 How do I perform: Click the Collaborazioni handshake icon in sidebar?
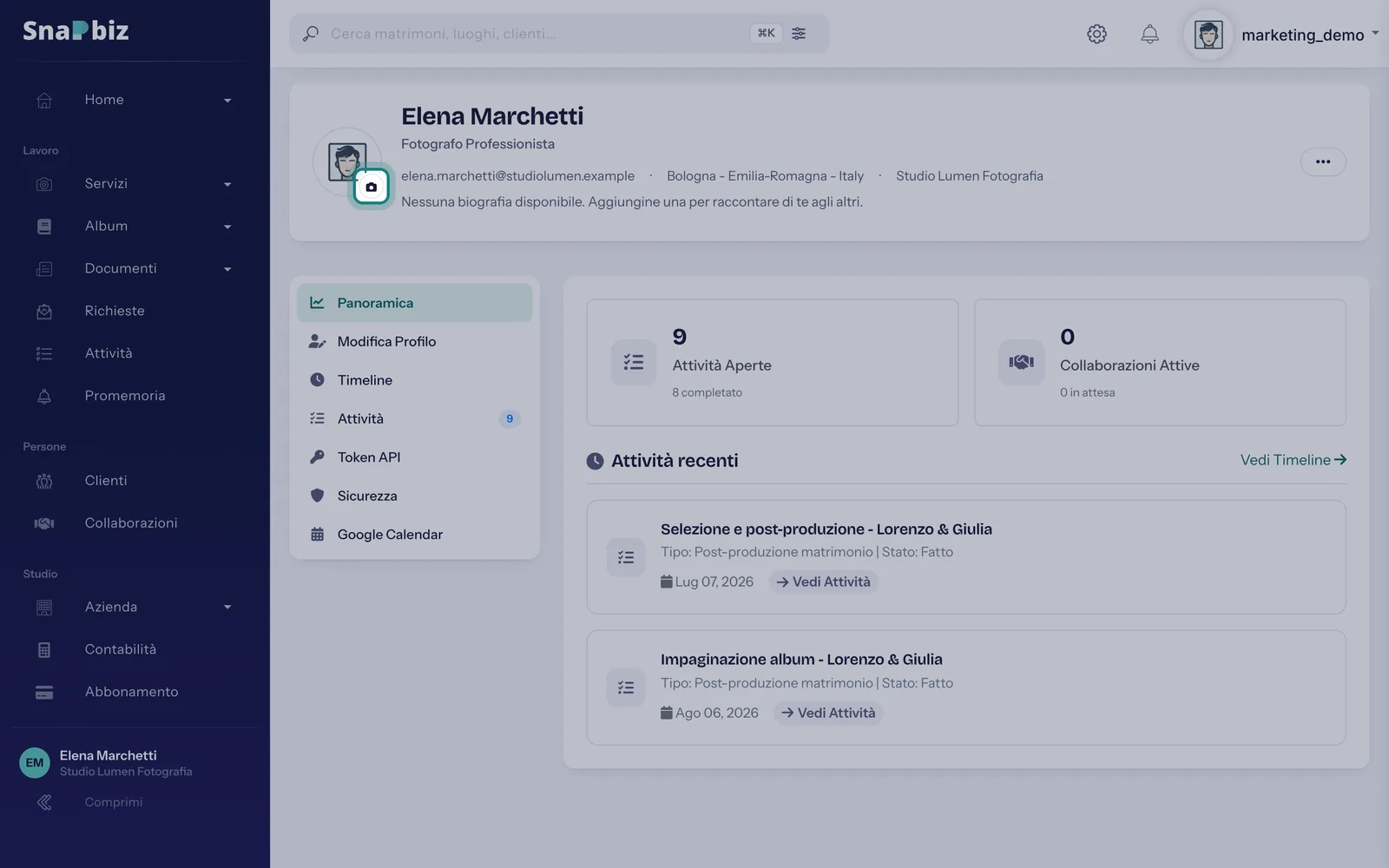pyautogui.click(x=44, y=523)
